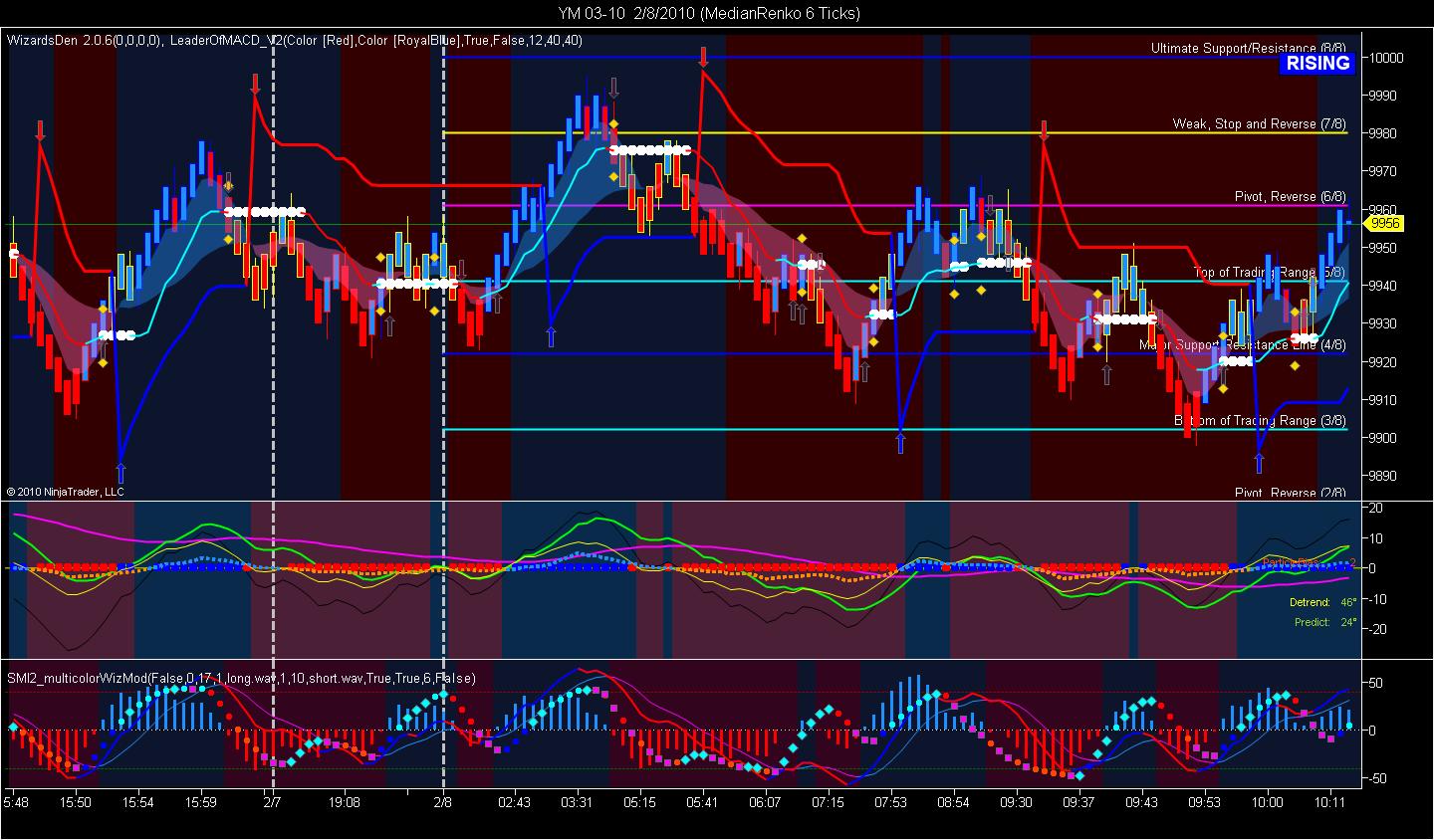Image resolution: width=1434 pixels, height=840 pixels.
Task: Select the WizardsDen 2.0.6 LeaderOfMACD indicator label
Action: pyautogui.click(x=295, y=41)
